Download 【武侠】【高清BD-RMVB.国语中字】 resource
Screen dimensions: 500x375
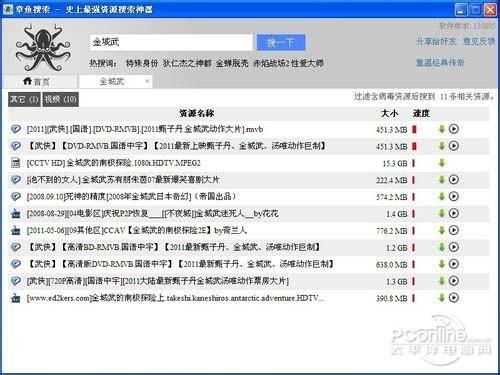click(x=442, y=247)
